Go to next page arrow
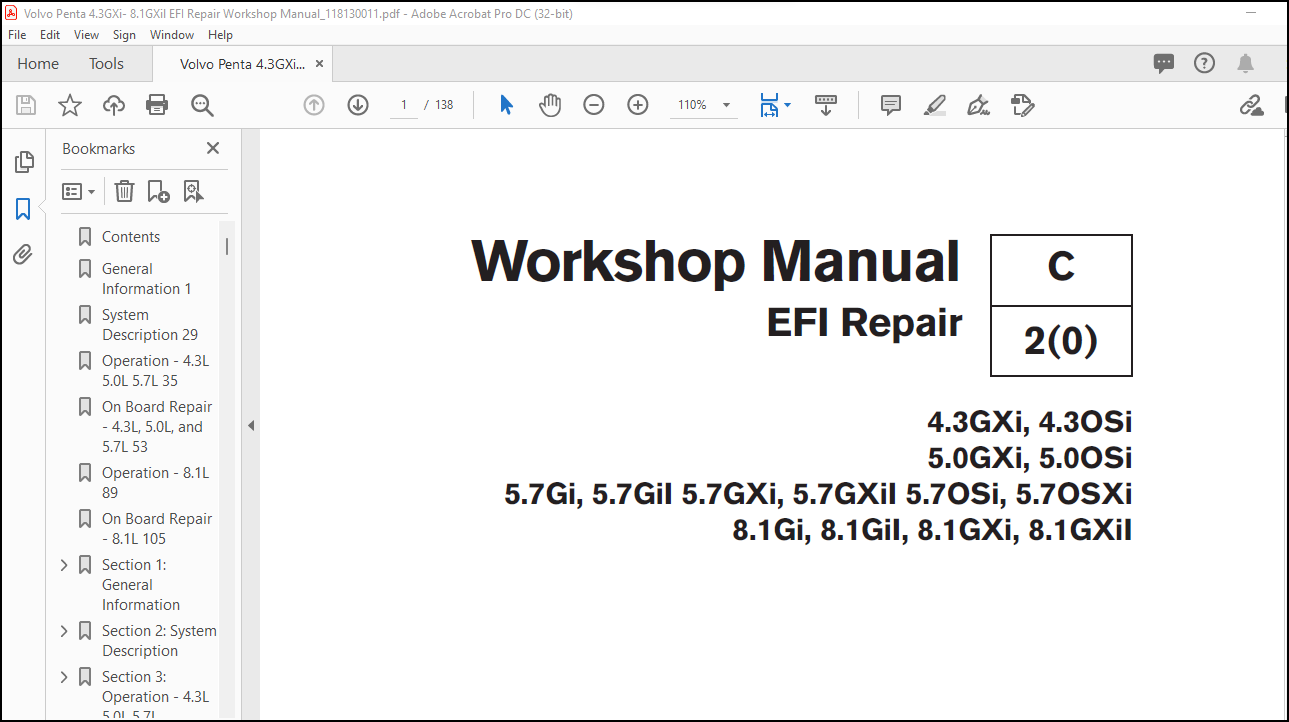The image size is (1289, 722). [358, 105]
